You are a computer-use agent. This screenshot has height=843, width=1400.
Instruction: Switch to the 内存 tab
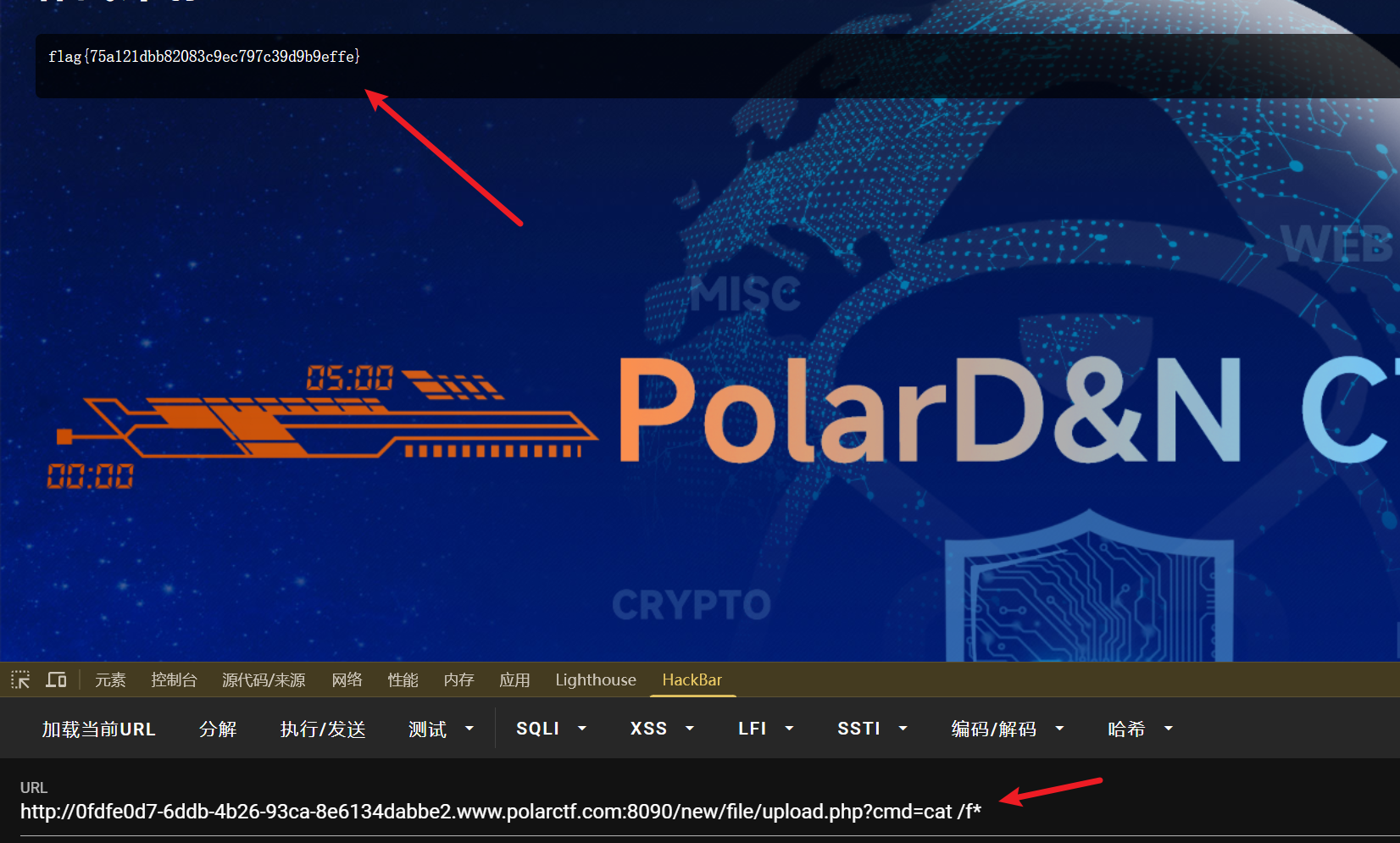pyautogui.click(x=458, y=679)
